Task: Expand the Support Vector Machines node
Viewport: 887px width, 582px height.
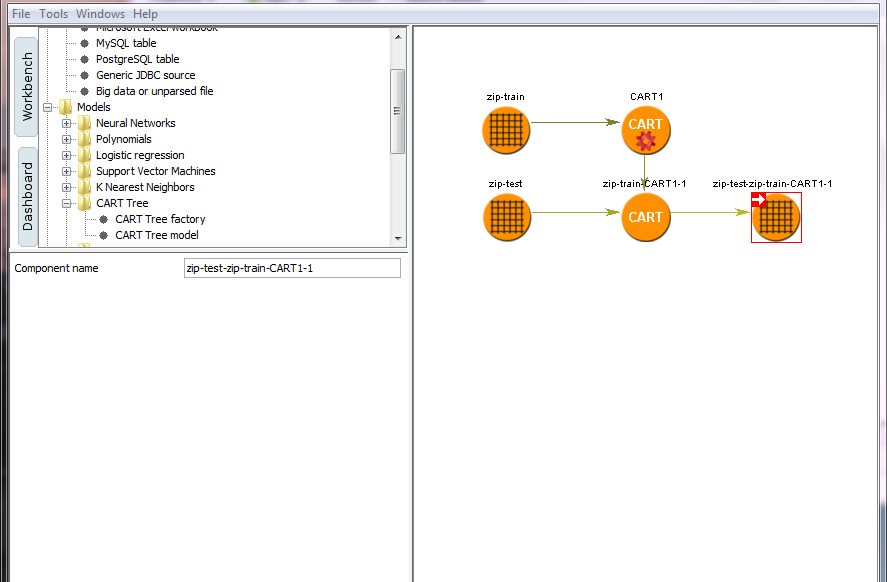Action: (67, 171)
